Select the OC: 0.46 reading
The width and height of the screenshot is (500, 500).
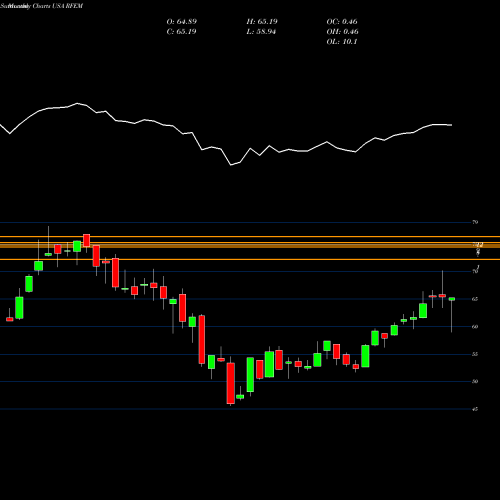[x=342, y=22]
